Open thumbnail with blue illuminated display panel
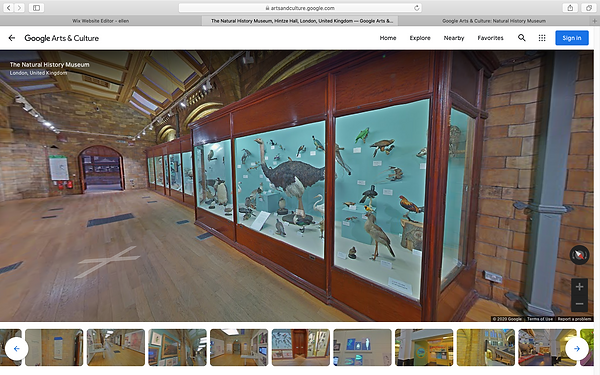This screenshot has height=375, width=600. [x=362, y=347]
